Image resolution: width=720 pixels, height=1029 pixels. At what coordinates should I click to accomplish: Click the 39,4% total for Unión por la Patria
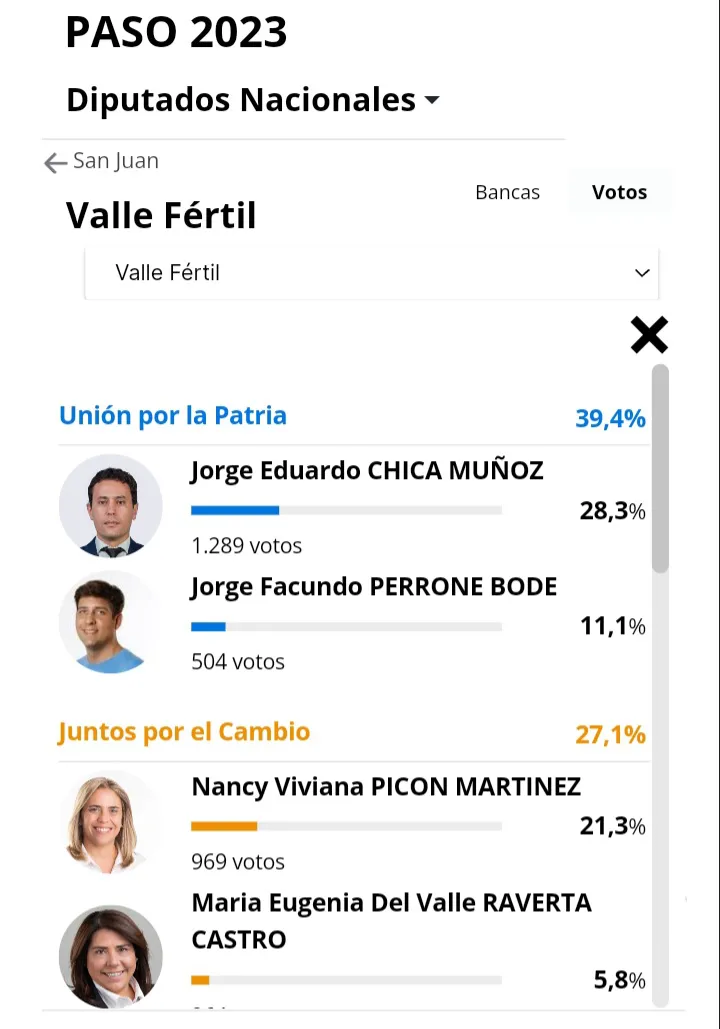click(x=610, y=418)
